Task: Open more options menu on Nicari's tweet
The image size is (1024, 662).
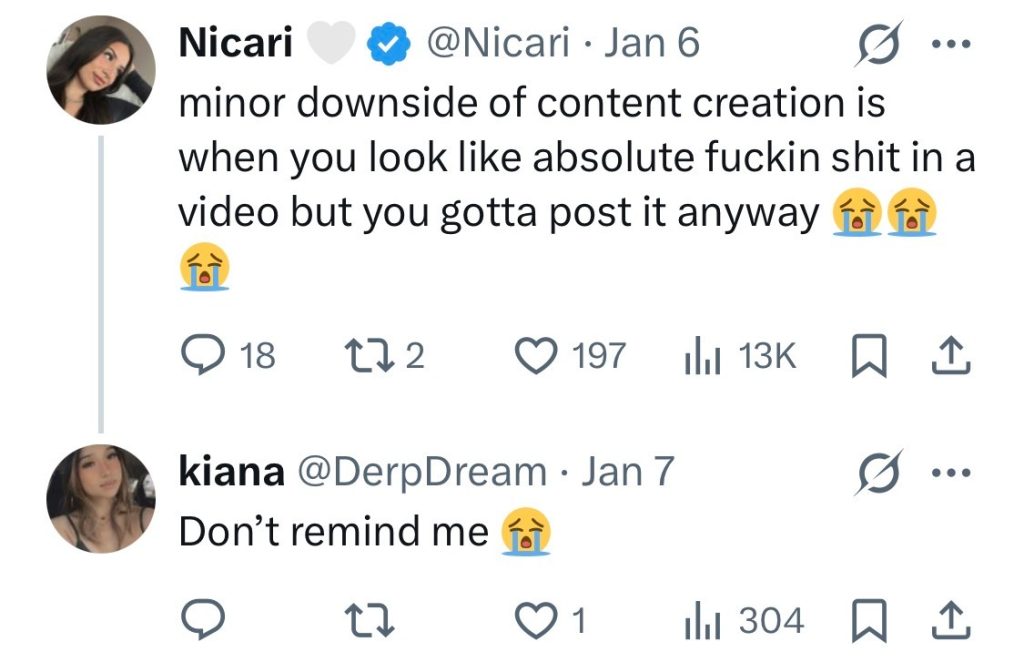Action: tap(953, 45)
